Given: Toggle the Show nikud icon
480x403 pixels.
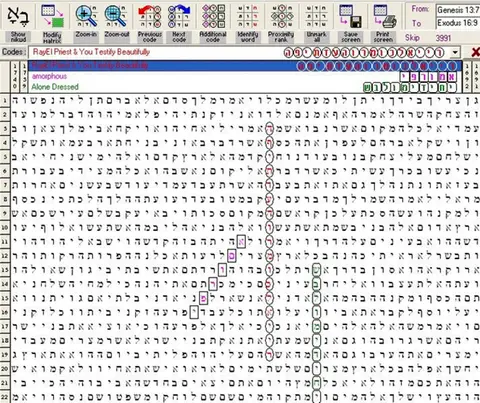Looking at the screenshot, I should (18, 16).
